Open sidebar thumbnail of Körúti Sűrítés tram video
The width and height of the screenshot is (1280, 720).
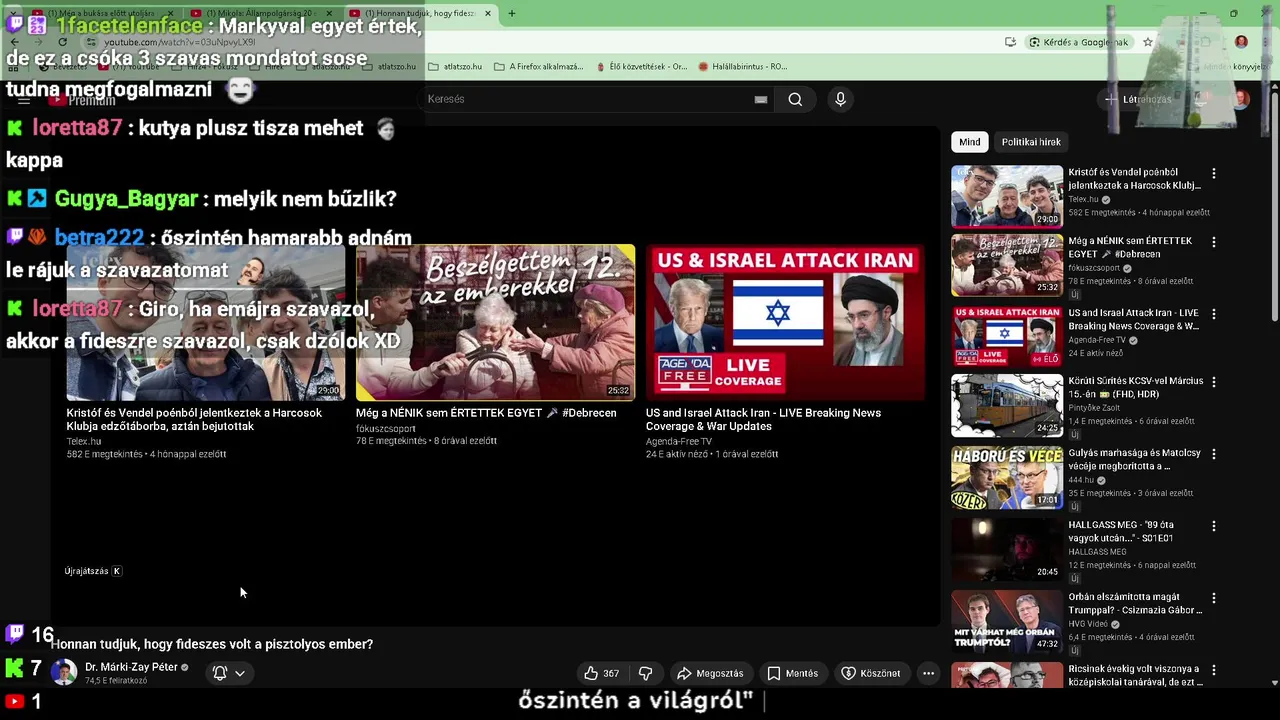coord(1007,405)
